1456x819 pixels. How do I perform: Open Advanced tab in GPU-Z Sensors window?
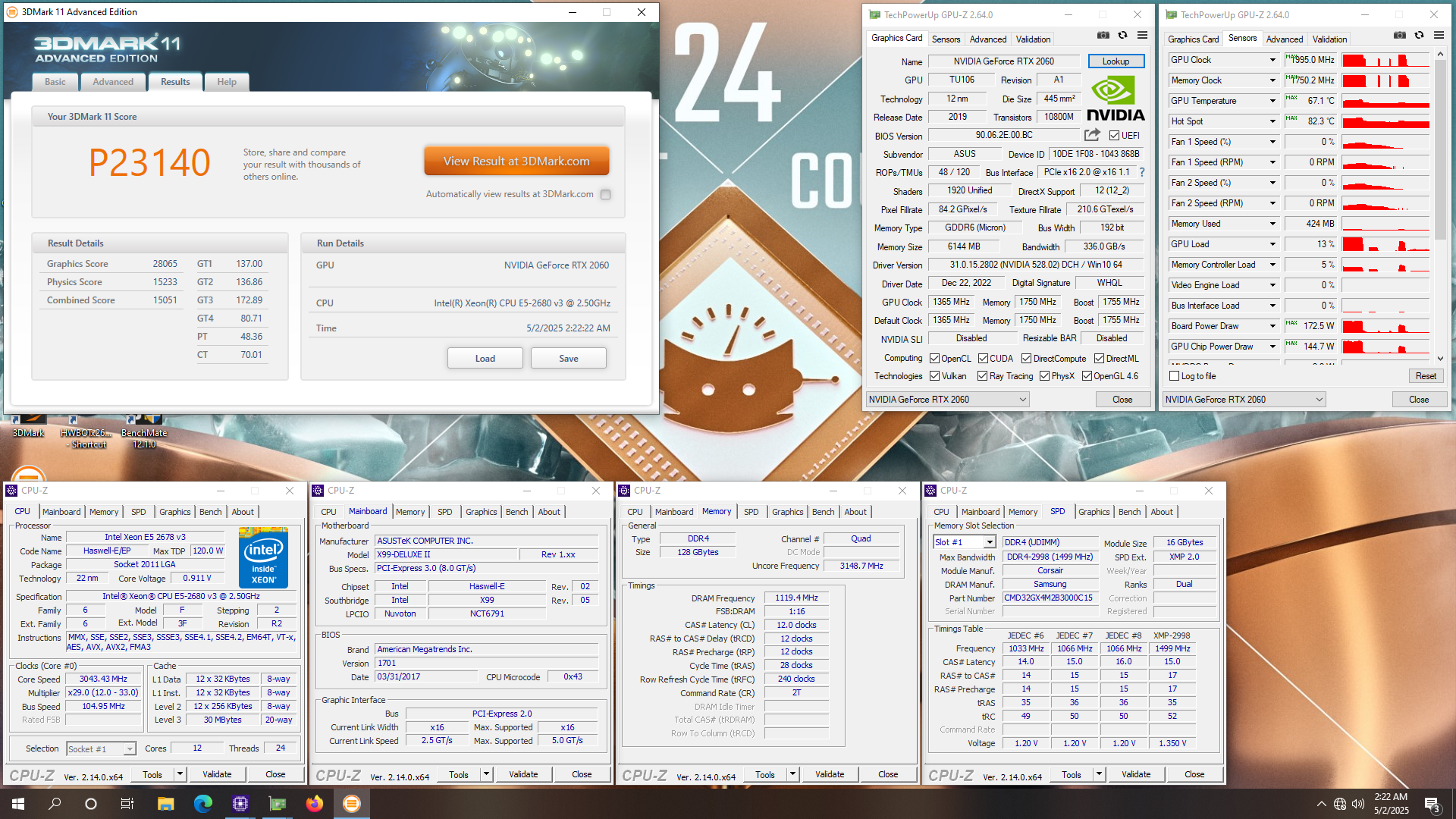[x=1285, y=39]
